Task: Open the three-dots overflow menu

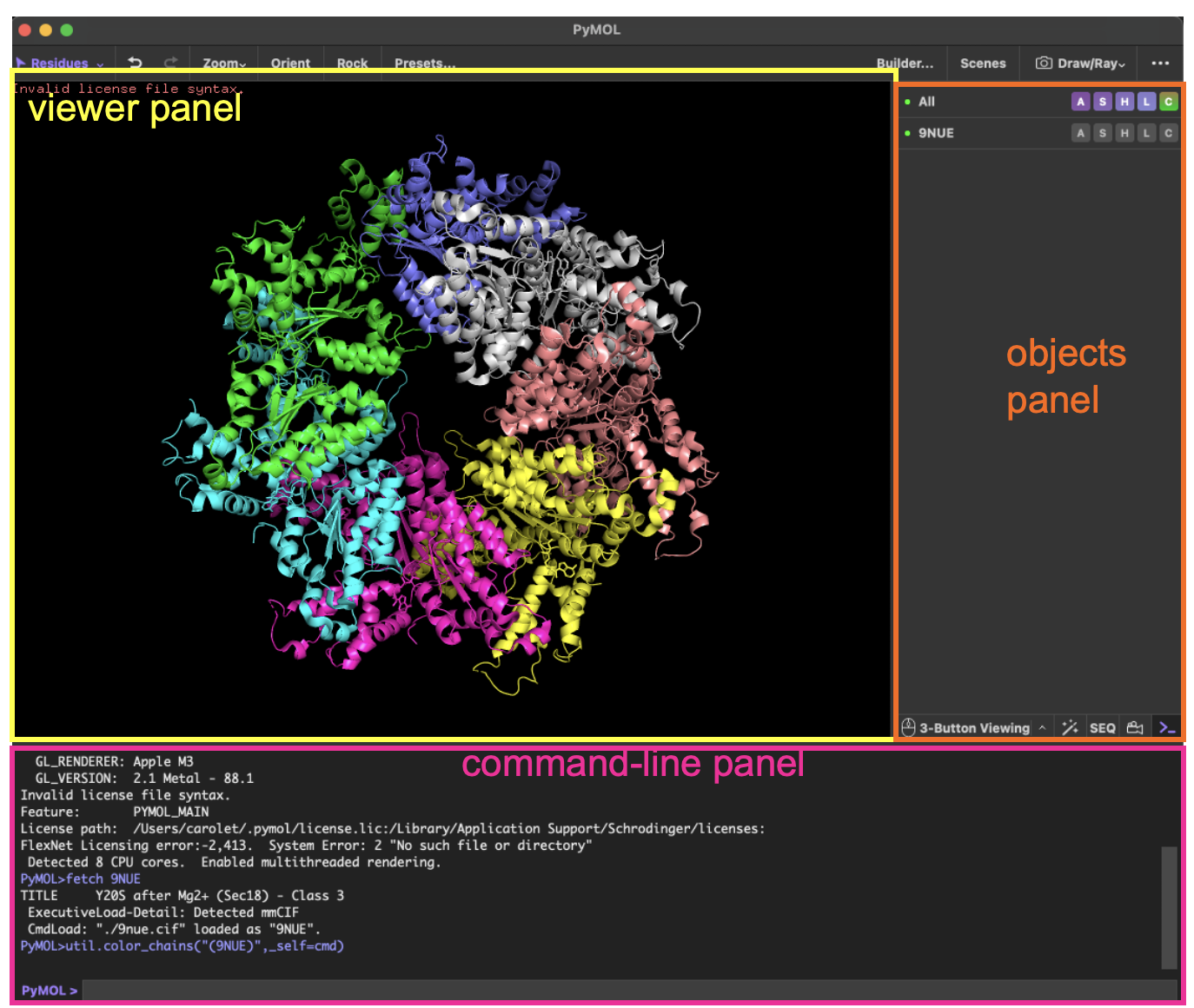Action: pos(1160,63)
